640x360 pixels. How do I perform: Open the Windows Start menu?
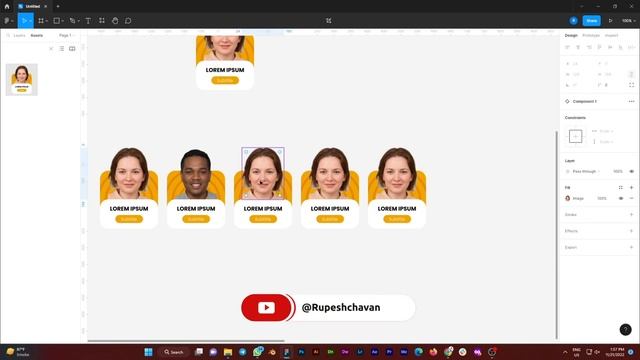(148, 352)
